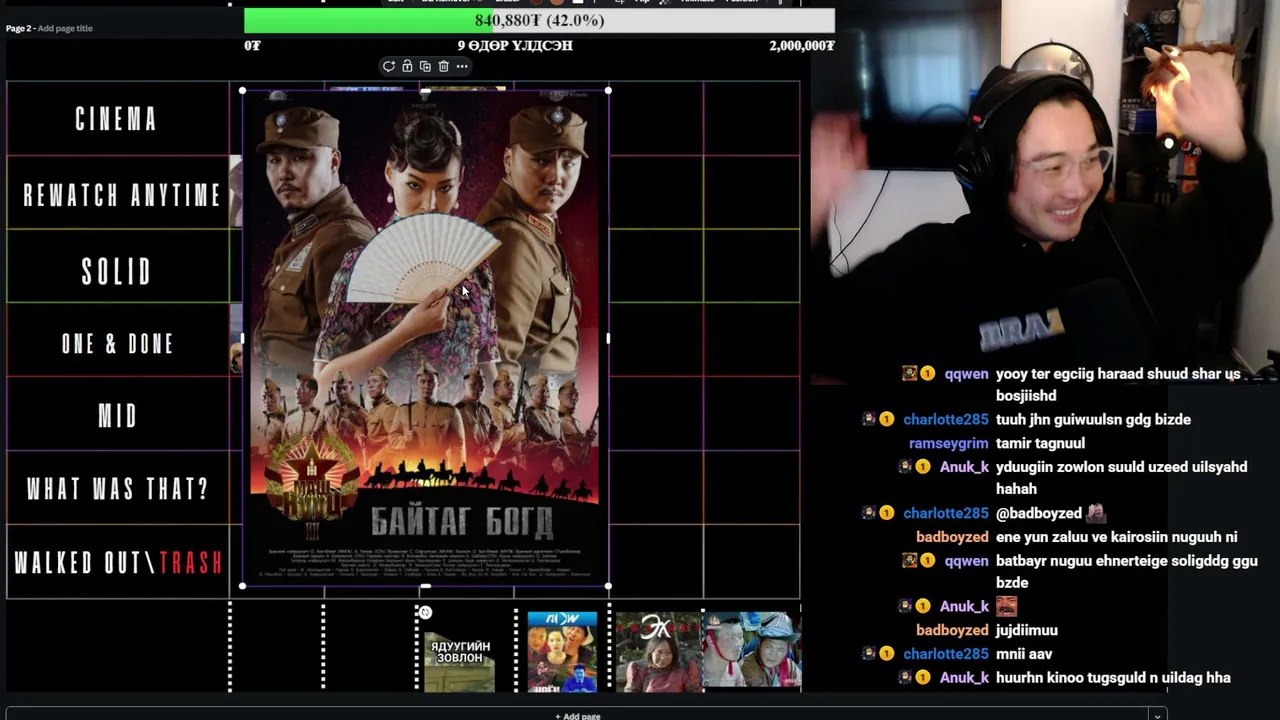Click the page collapse chevron at bottom right
1280x720 pixels.
tap(1157, 715)
